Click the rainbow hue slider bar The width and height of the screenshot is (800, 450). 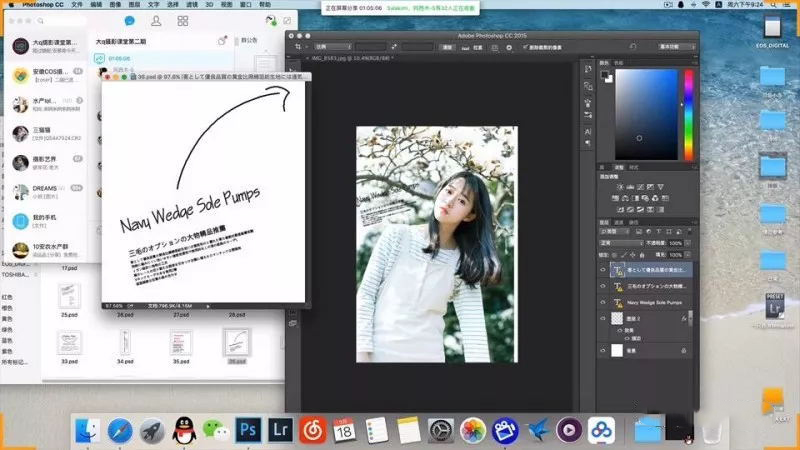[x=689, y=115]
